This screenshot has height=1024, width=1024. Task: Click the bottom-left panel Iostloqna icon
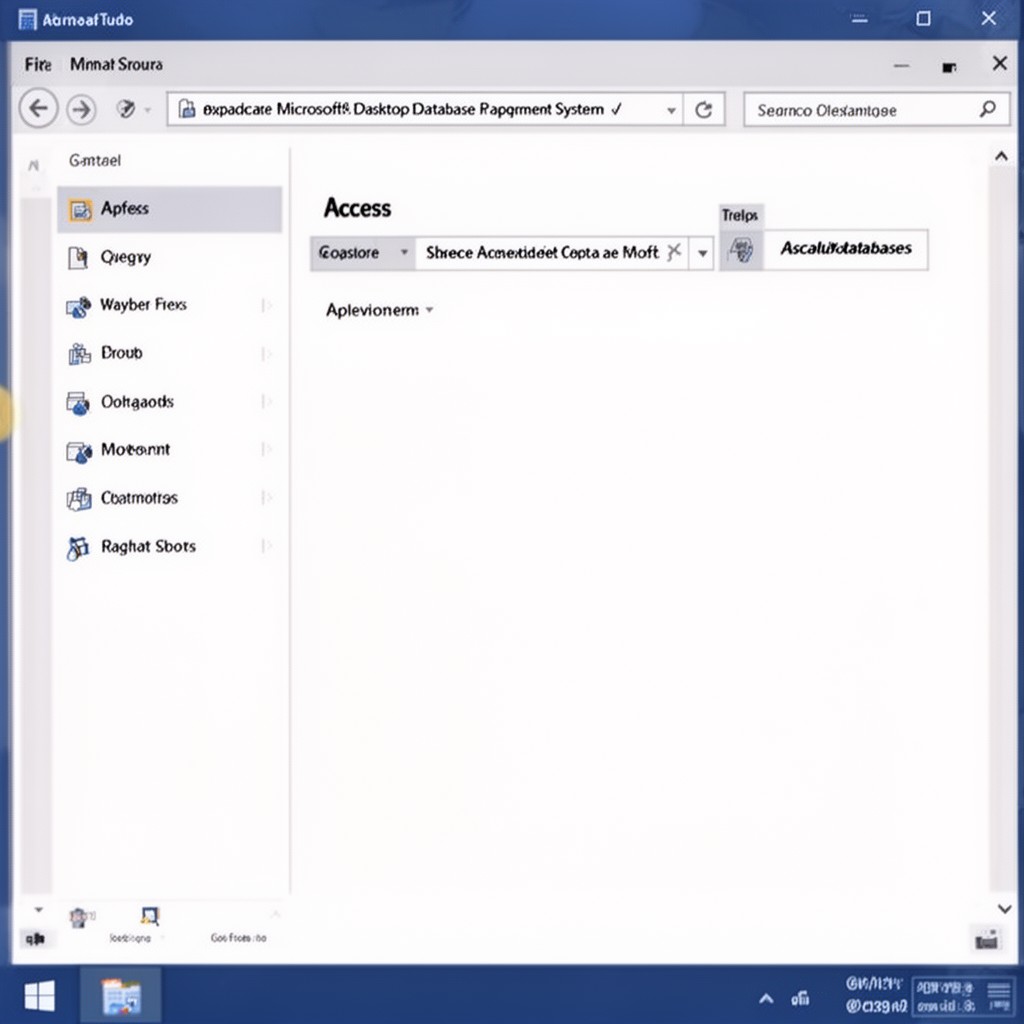coord(150,916)
